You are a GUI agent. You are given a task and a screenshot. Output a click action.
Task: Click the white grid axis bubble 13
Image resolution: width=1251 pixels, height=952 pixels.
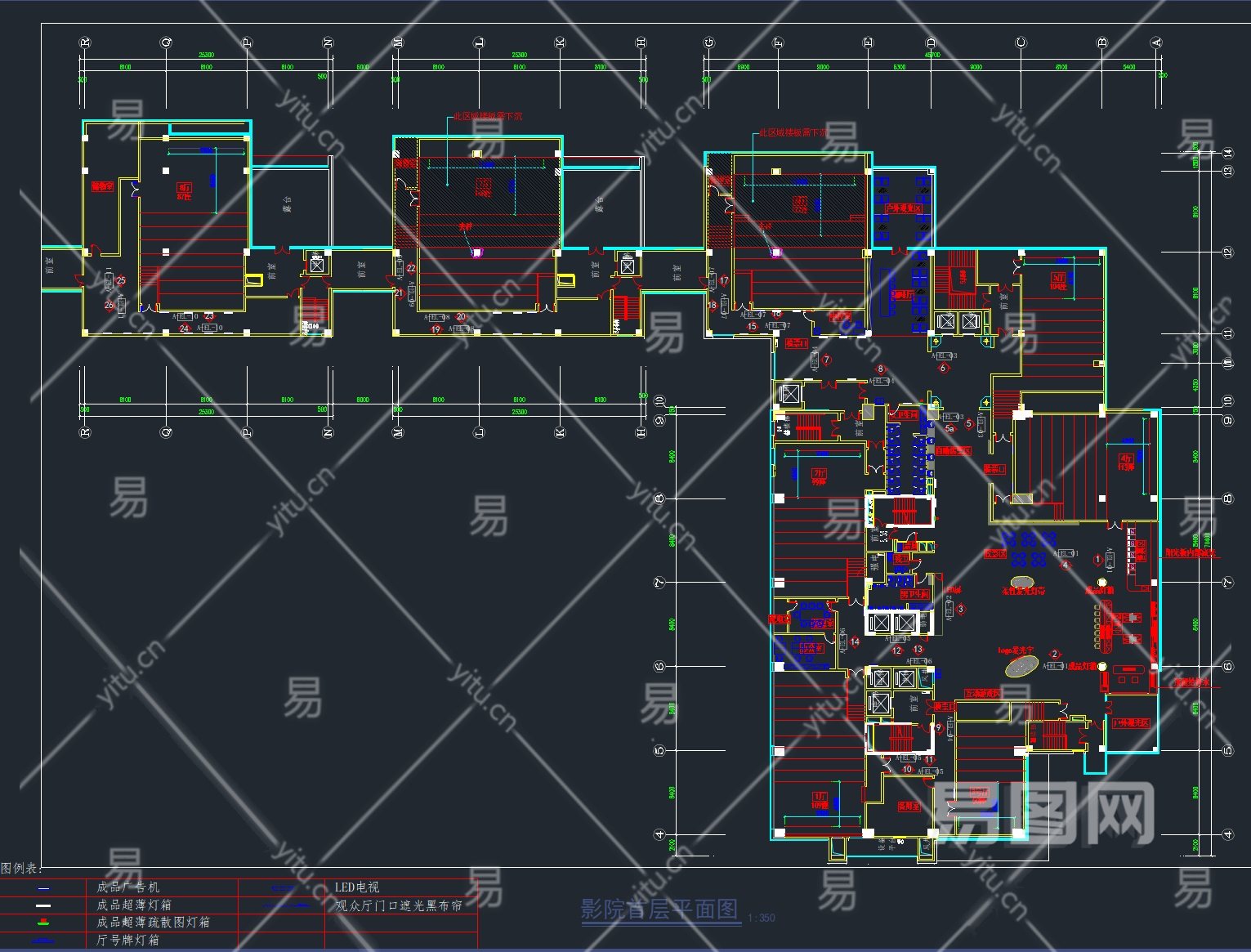[1227, 171]
